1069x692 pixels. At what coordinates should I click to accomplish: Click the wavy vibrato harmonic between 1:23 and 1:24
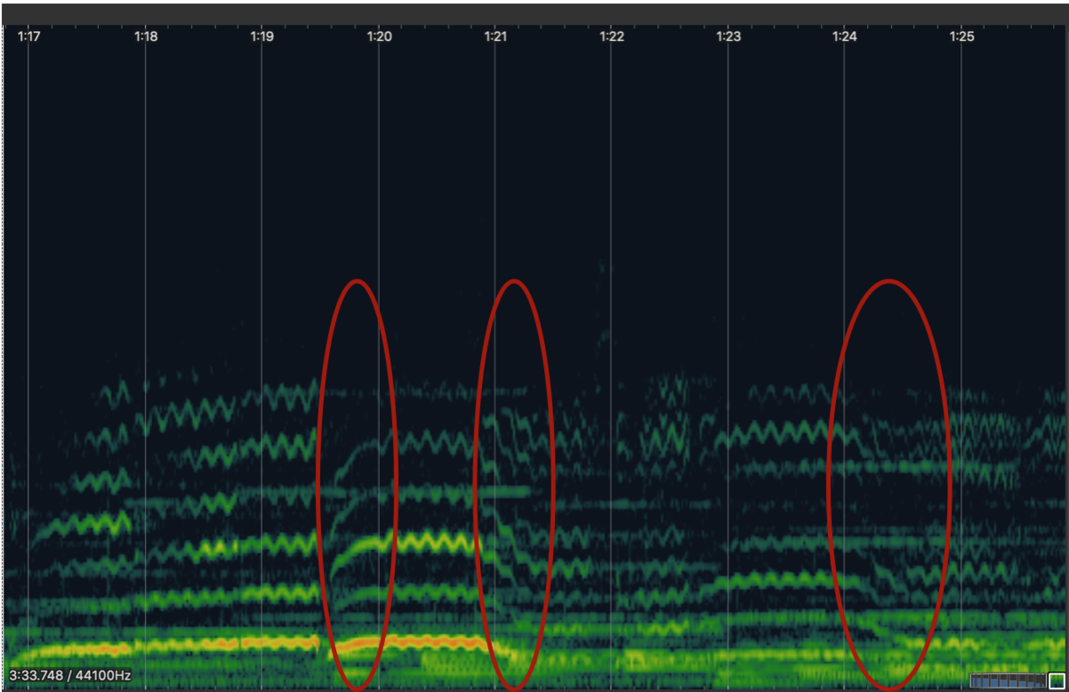click(780, 432)
